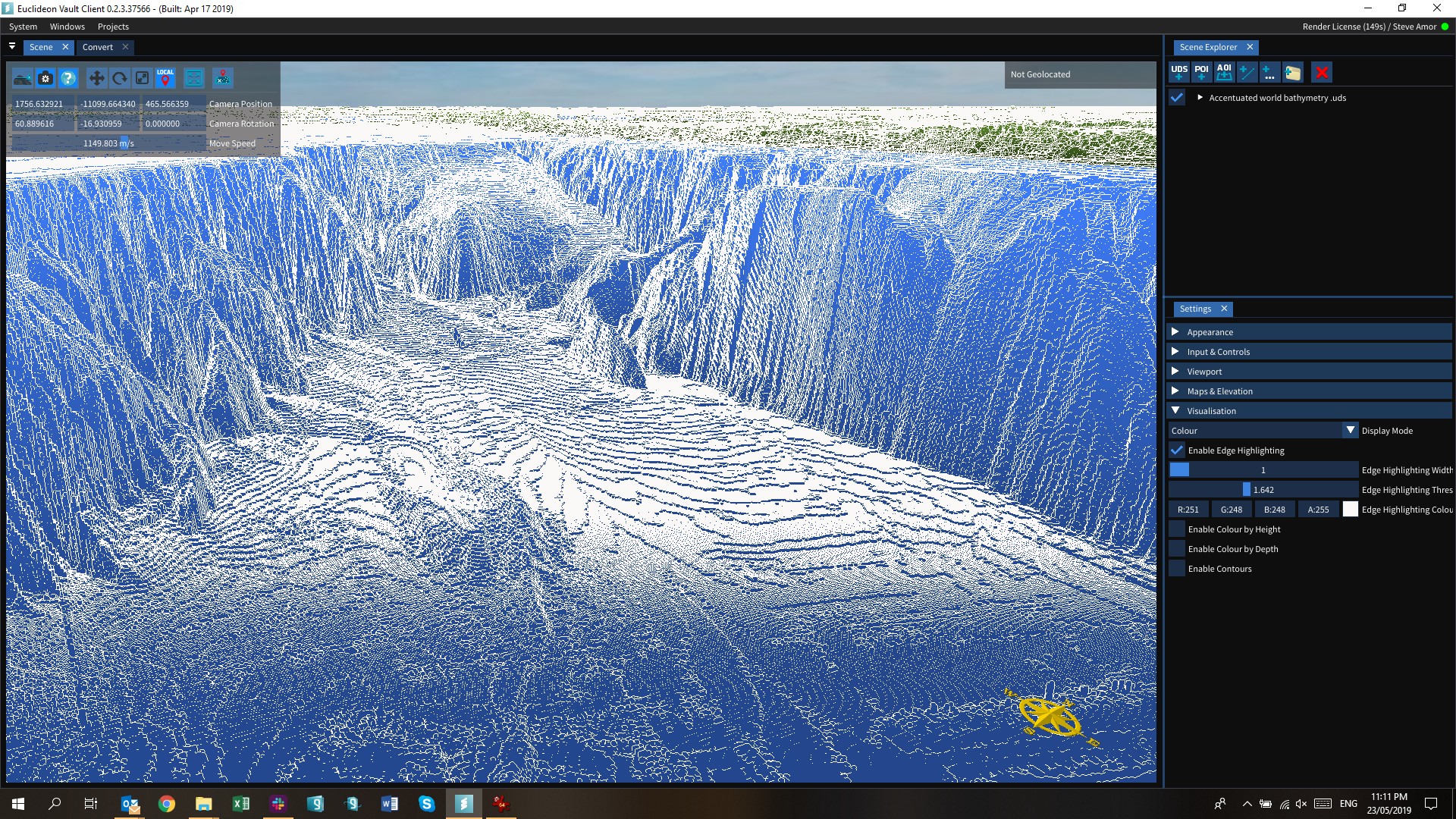Screen dimensions: 1456x819
Task: Click the AOI icon in Scene Explorer
Action: [1224, 71]
